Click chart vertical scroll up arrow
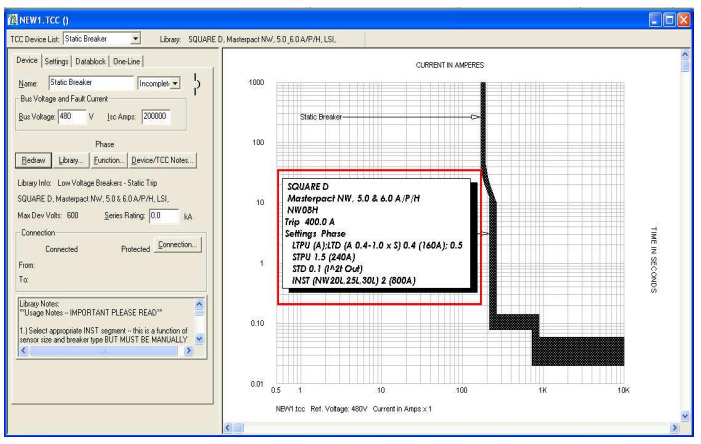The image size is (701, 444). coord(685,55)
